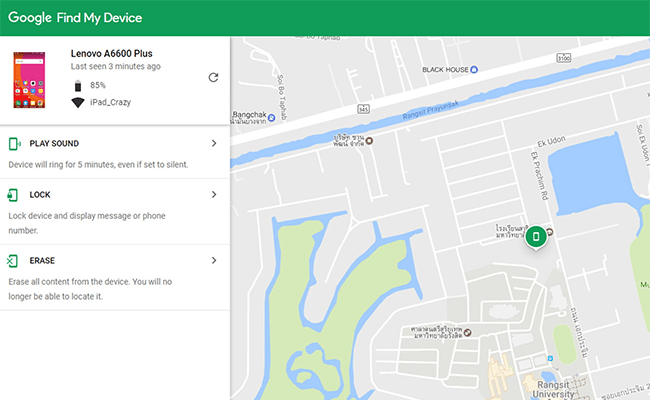
Task: Click the Wi-Fi icon next to iPad_Crazy
Action: (x=78, y=102)
